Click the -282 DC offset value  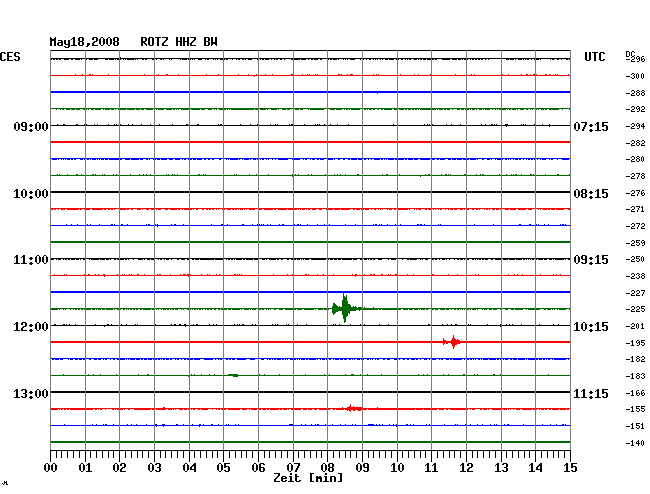coord(635,143)
